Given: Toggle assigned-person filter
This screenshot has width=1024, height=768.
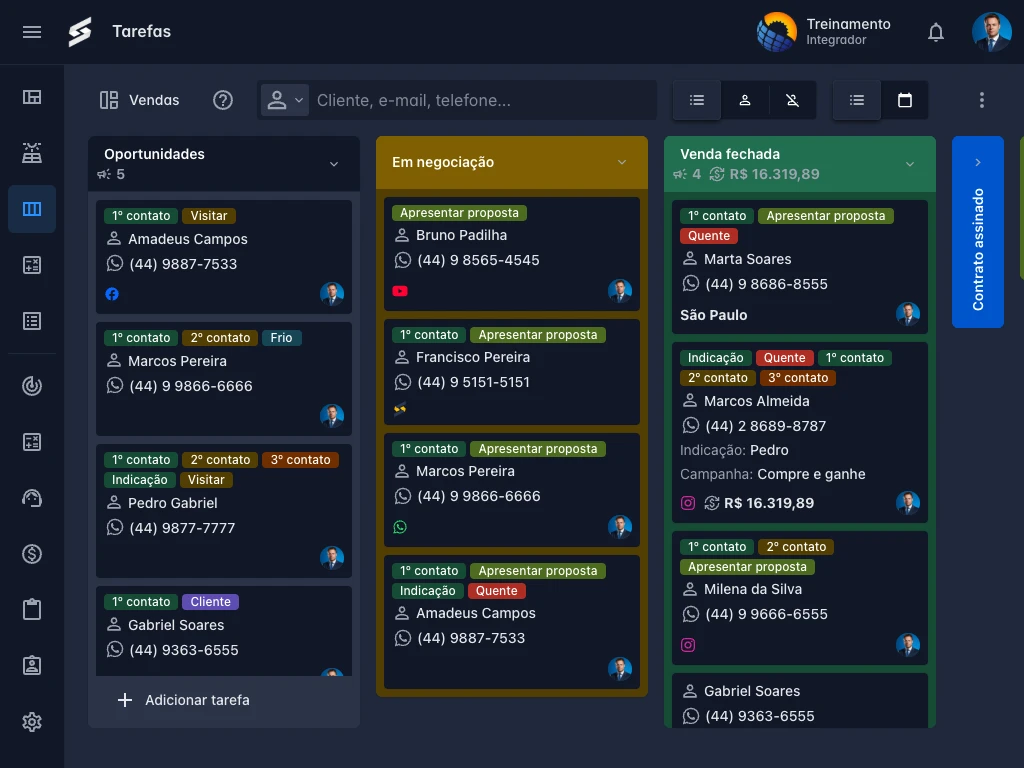Looking at the screenshot, I should click(744, 100).
